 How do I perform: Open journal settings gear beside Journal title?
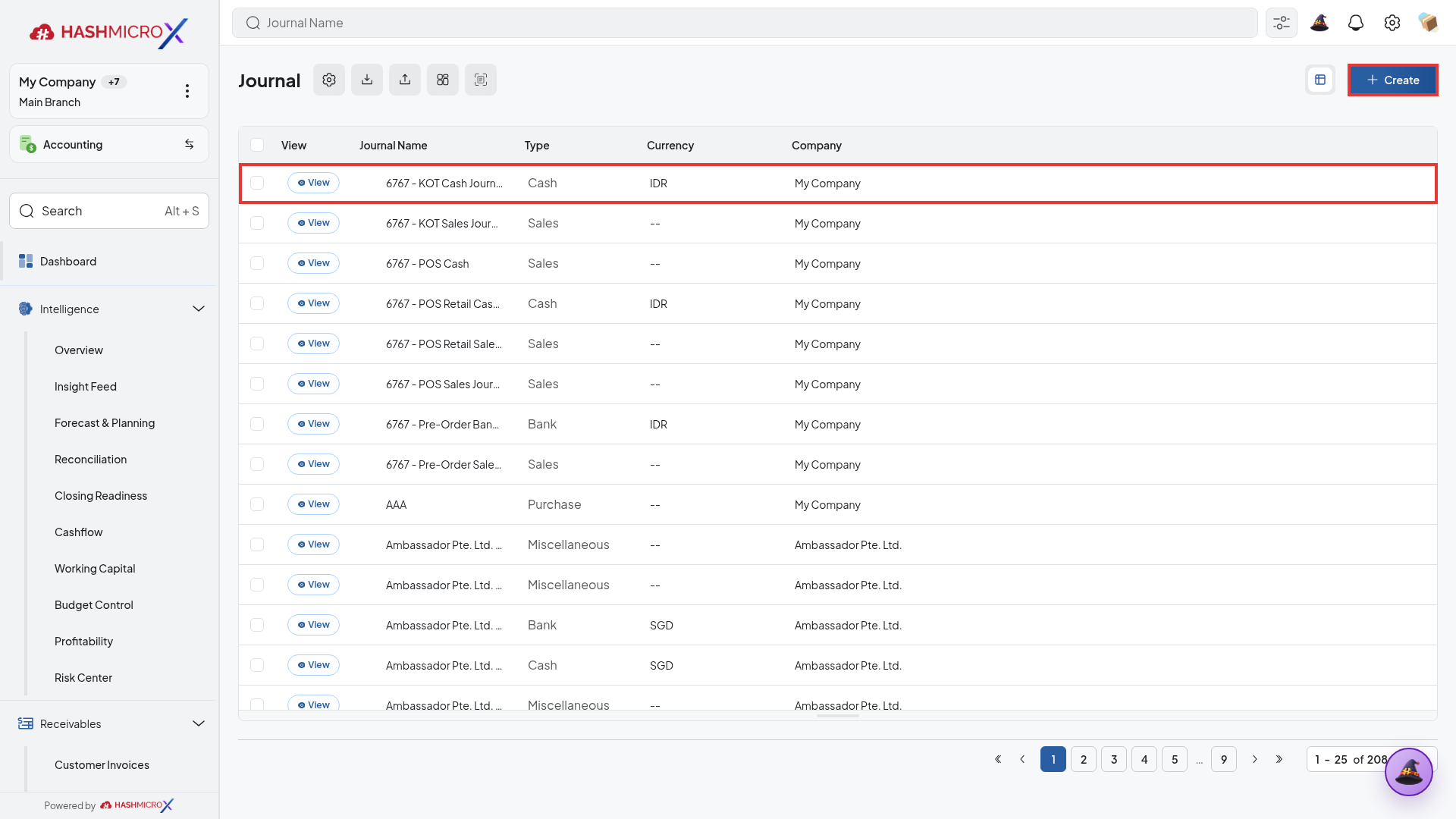(x=329, y=80)
